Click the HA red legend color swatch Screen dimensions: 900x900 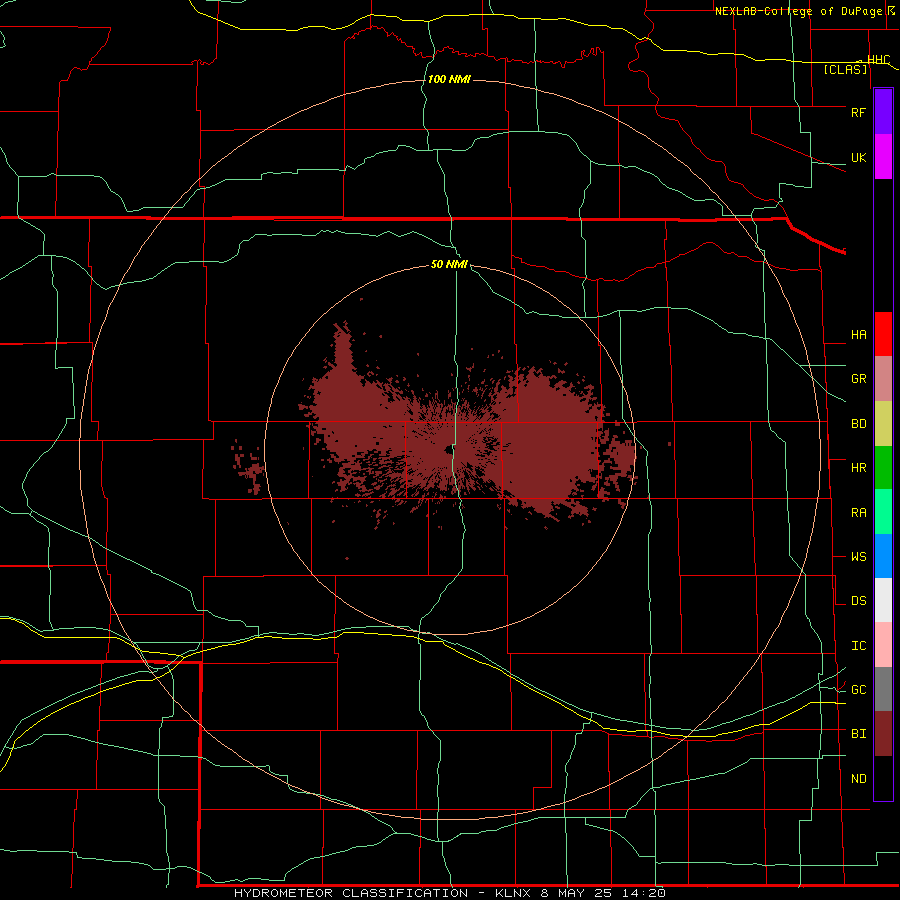(x=883, y=334)
